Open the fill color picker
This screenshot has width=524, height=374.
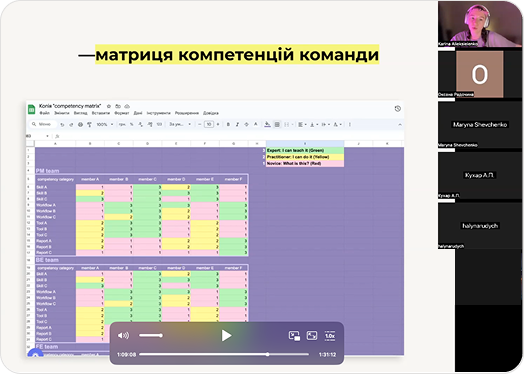[267, 124]
